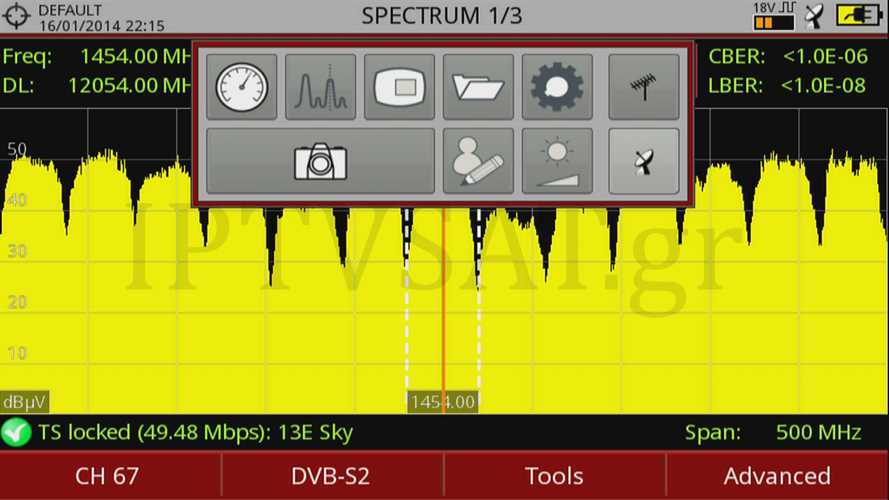Click the crosshair icon beside DEFAULT
The width and height of the screenshot is (889, 500).
coord(18,16)
